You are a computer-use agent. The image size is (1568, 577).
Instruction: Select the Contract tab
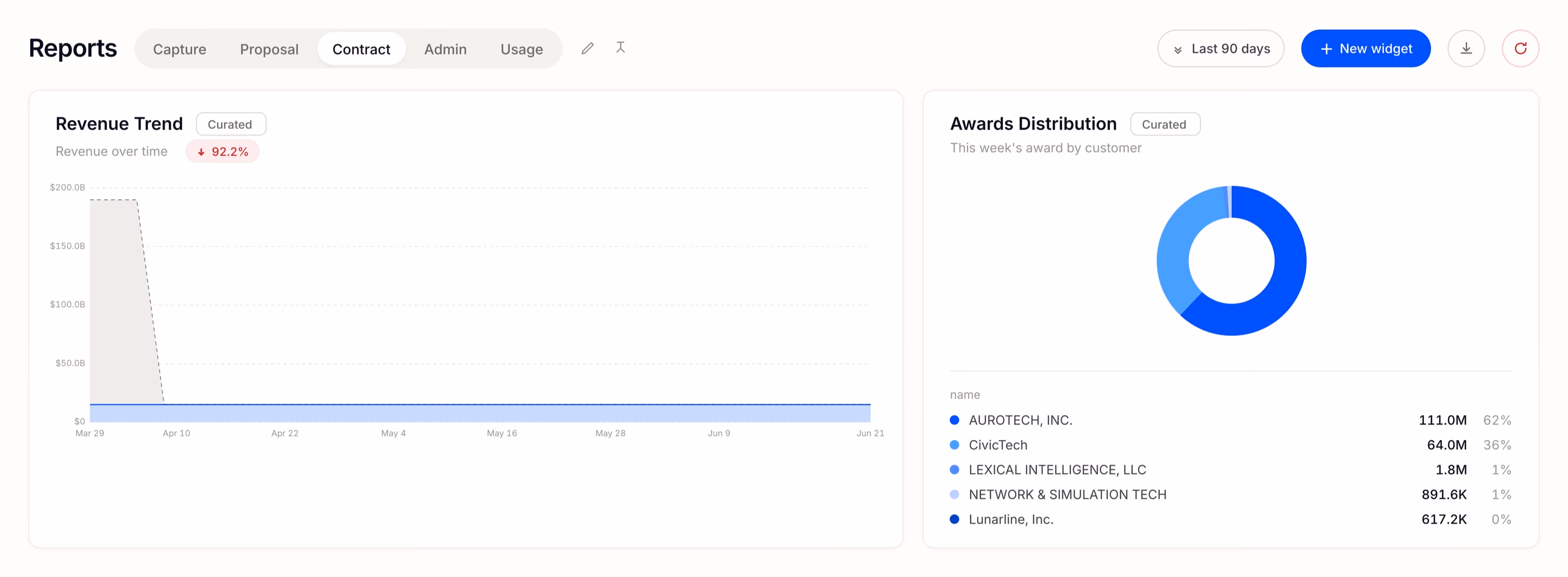click(362, 49)
